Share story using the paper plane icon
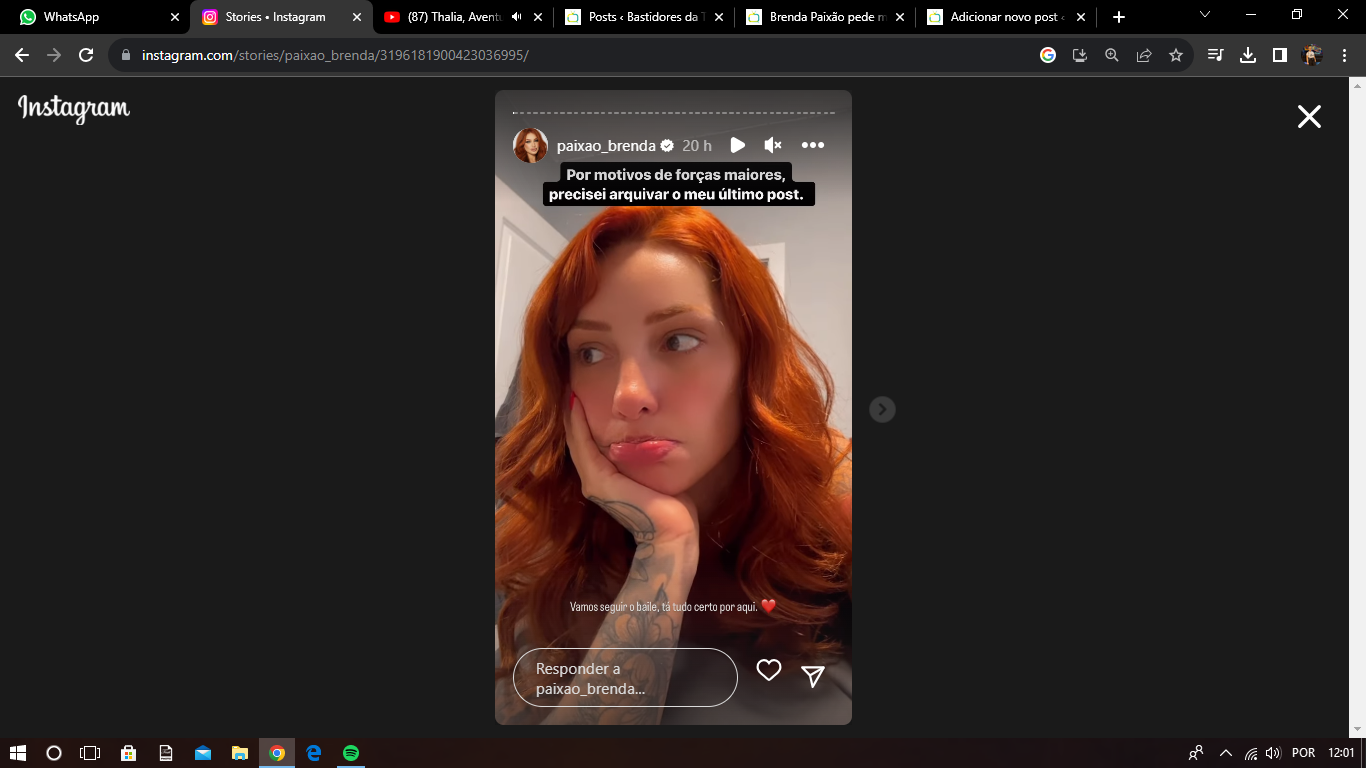 coord(813,677)
